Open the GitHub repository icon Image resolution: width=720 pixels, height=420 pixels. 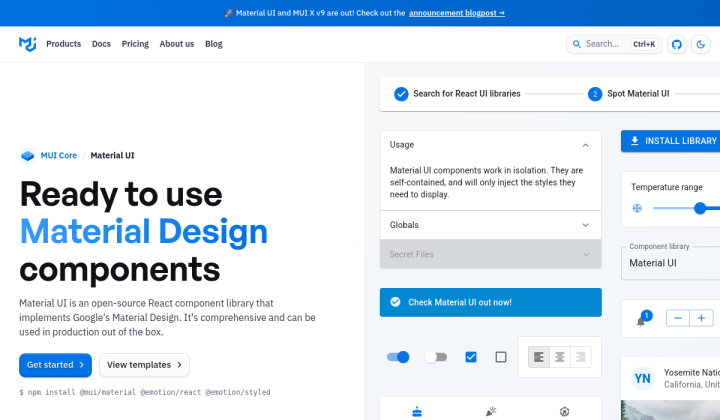pyautogui.click(x=676, y=45)
